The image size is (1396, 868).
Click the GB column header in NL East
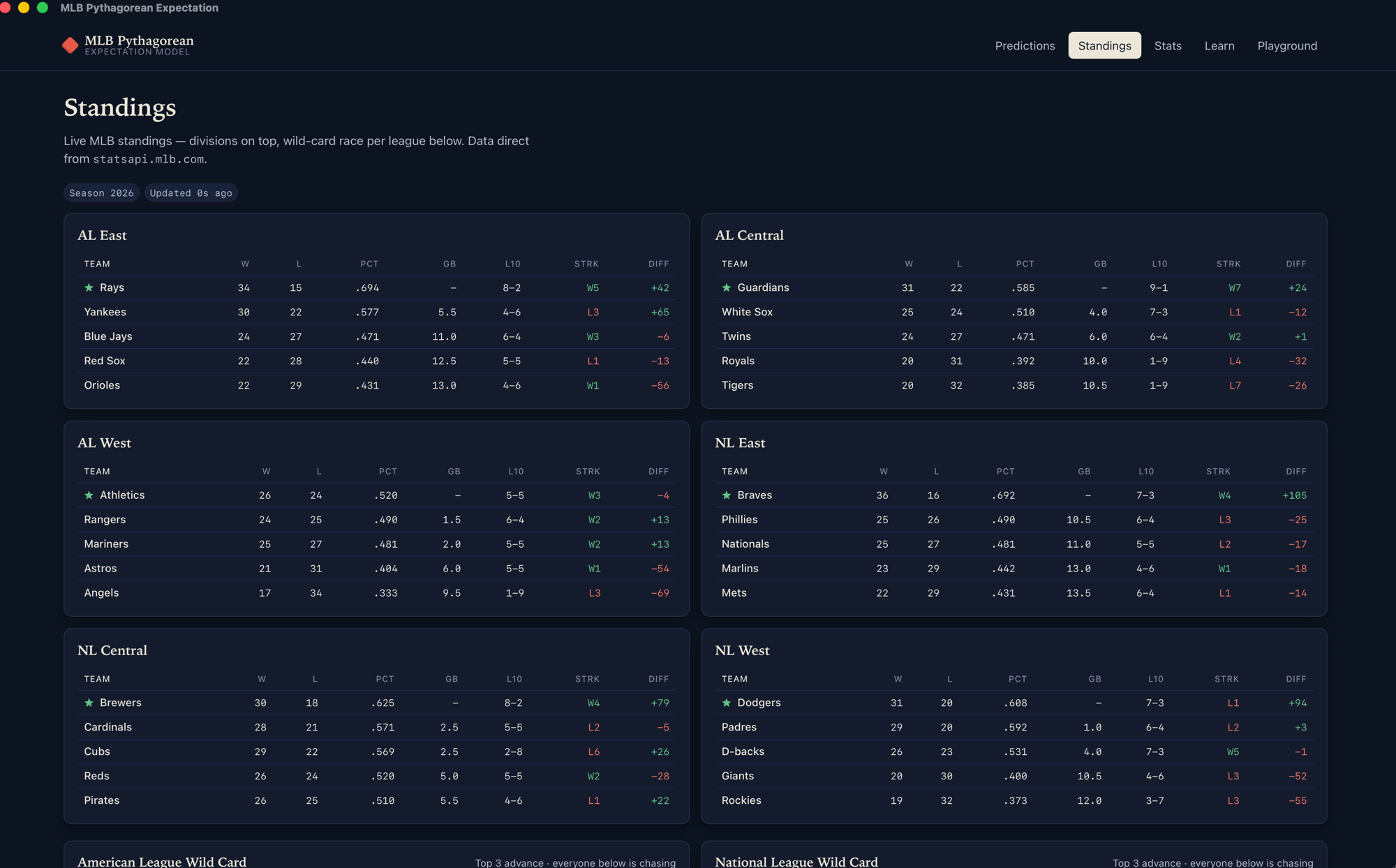(x=1084, y=472)
